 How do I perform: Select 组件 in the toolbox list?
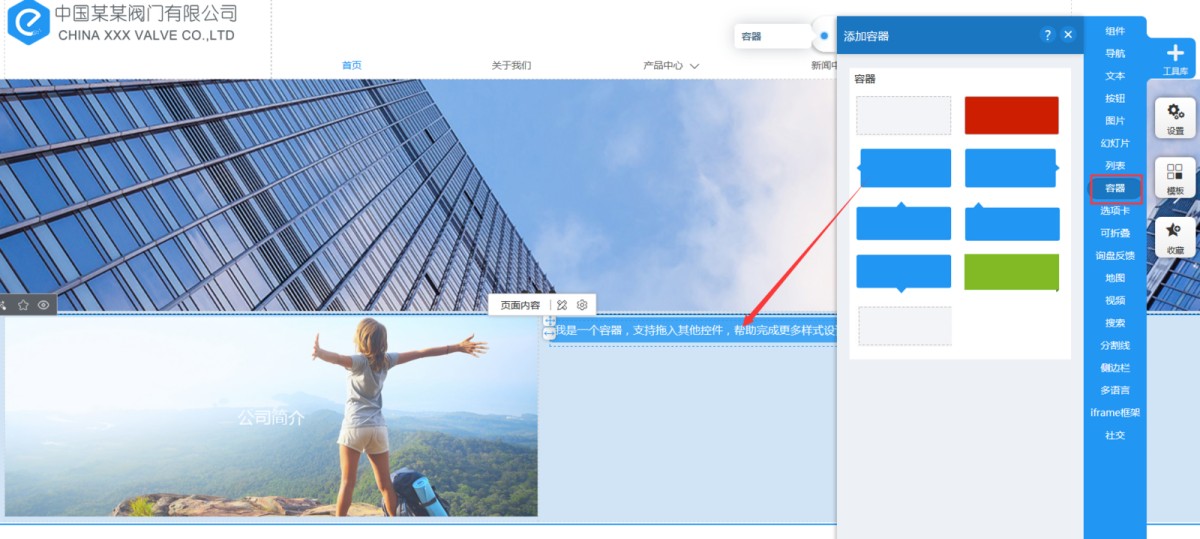click(1115, 31)
